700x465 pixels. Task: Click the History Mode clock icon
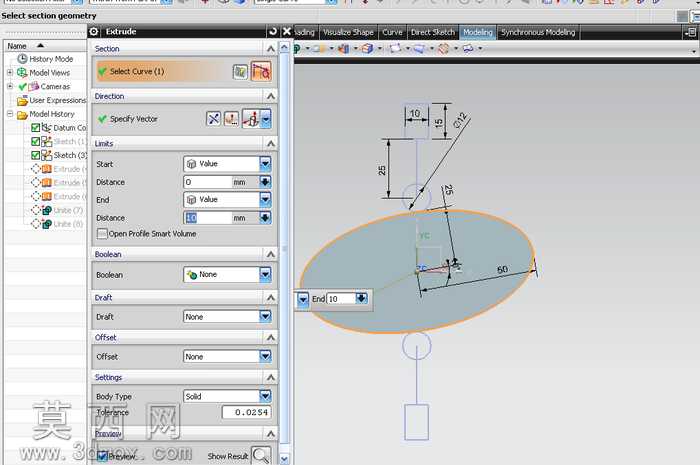pos(22,58)
